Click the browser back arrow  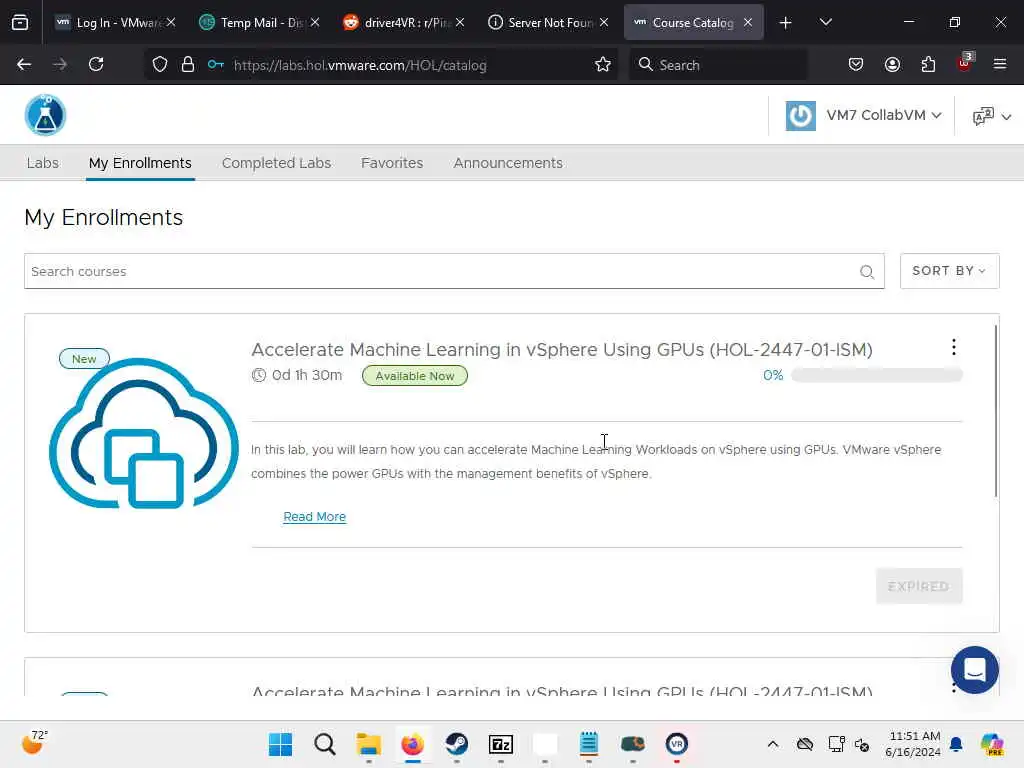click(24, 65)
